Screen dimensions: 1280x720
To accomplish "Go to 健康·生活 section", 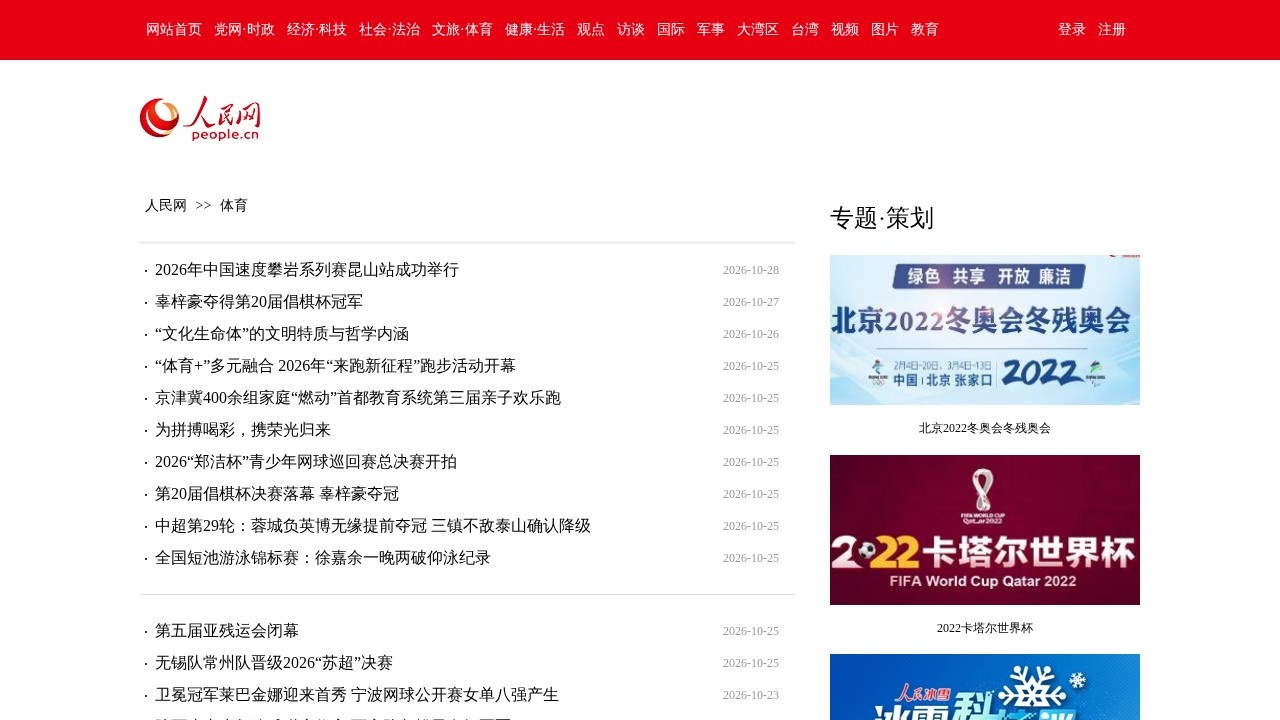I will (535, 30).
